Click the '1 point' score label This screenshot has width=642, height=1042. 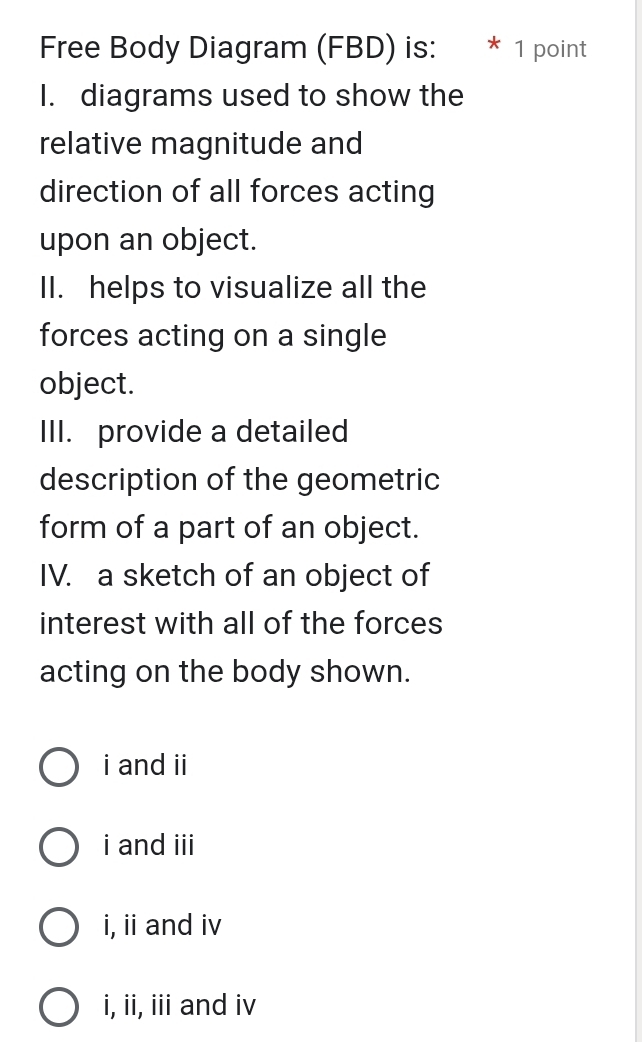point(550,49)
